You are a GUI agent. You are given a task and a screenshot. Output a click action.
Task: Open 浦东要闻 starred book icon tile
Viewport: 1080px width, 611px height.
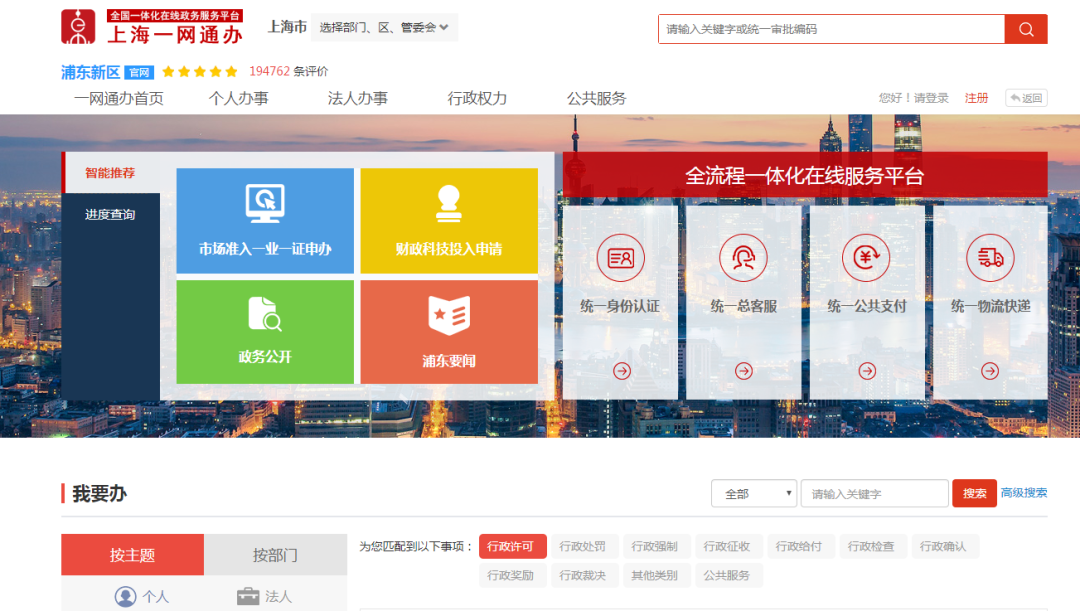click(449, 332)
